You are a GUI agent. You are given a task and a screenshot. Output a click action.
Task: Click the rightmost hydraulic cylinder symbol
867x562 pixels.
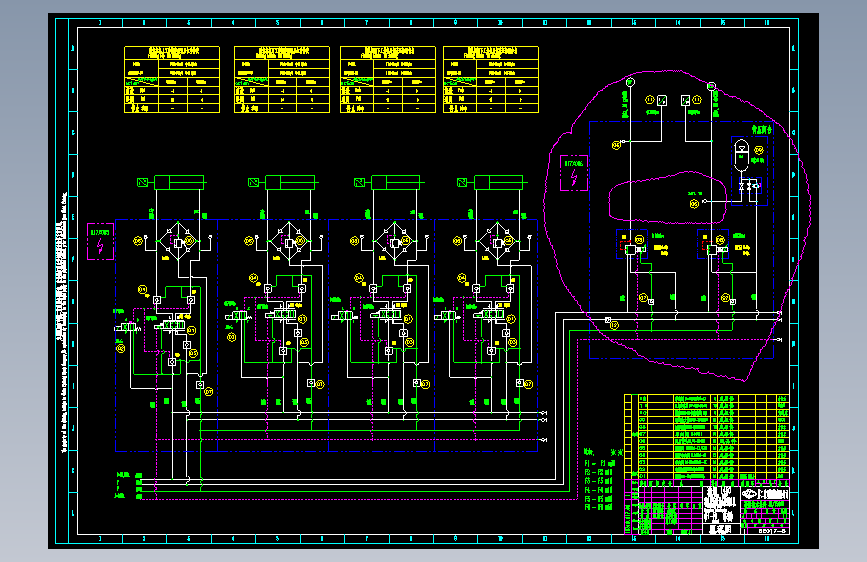coord(500,182)
